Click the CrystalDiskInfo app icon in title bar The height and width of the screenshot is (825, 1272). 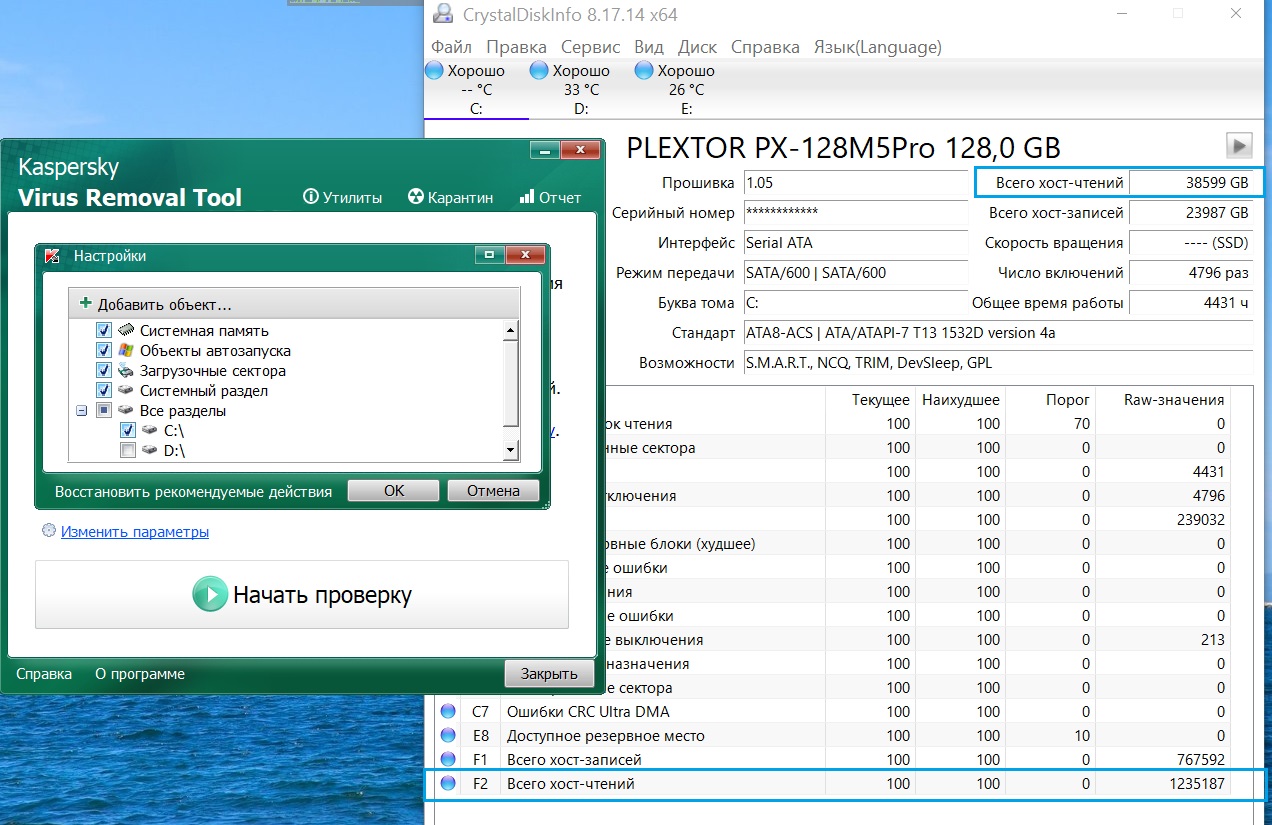click(441, 15)
